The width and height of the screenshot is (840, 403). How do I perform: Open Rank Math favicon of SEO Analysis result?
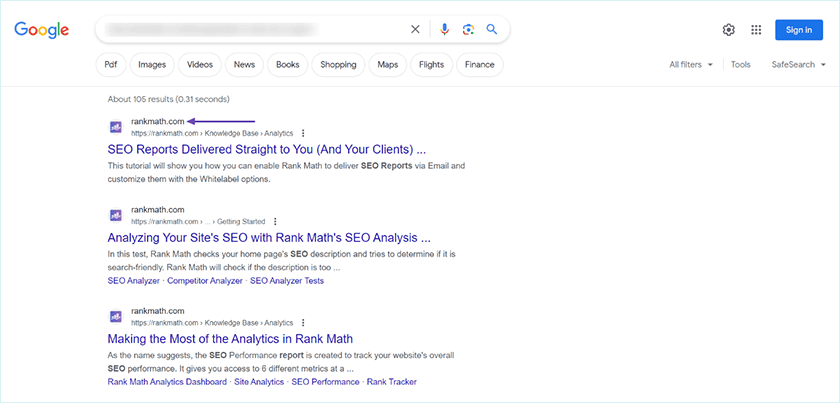[x=116, y=215]
